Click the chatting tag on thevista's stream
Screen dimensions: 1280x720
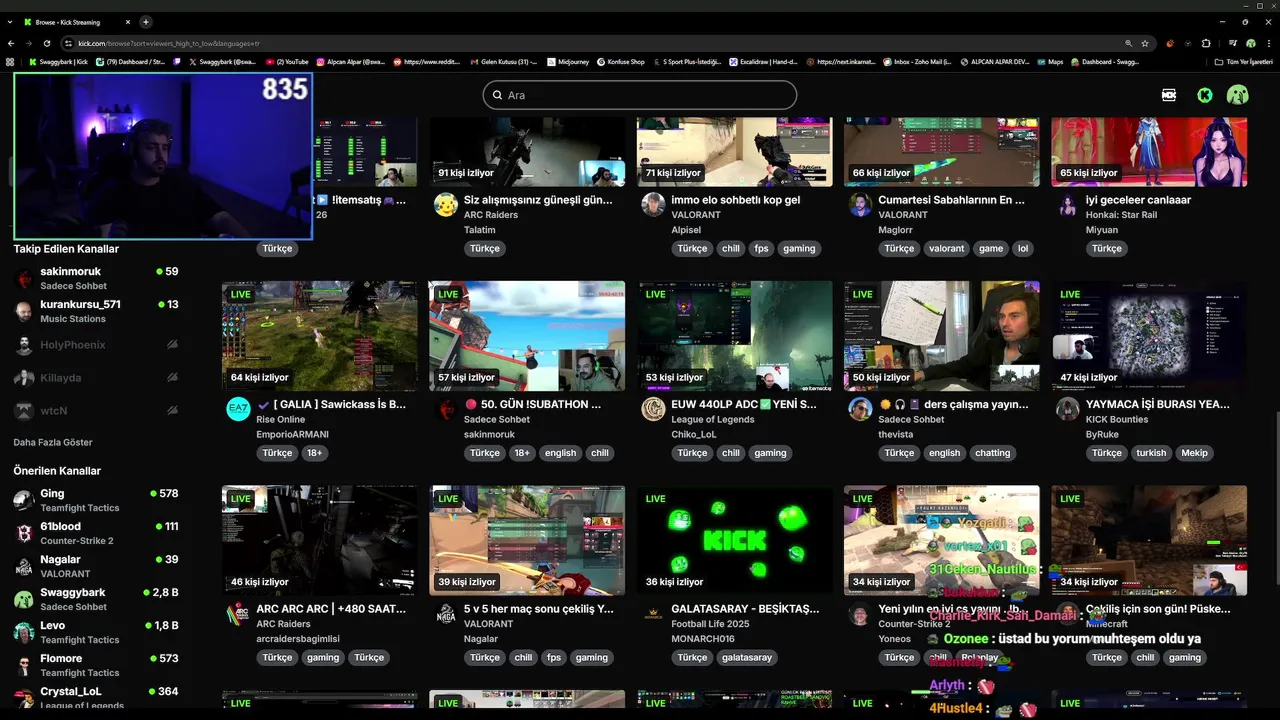(992, 453)
